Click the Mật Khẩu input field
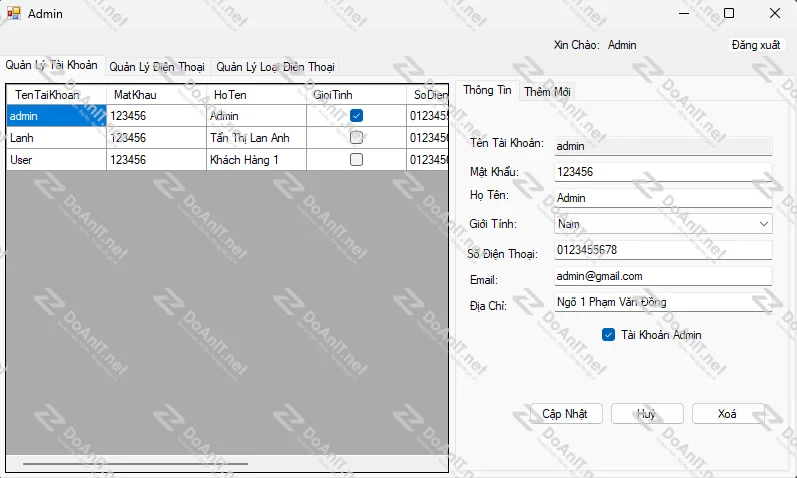Image resolution: width=797 pixels, height=478 pixels. click(x=662, y=172)
